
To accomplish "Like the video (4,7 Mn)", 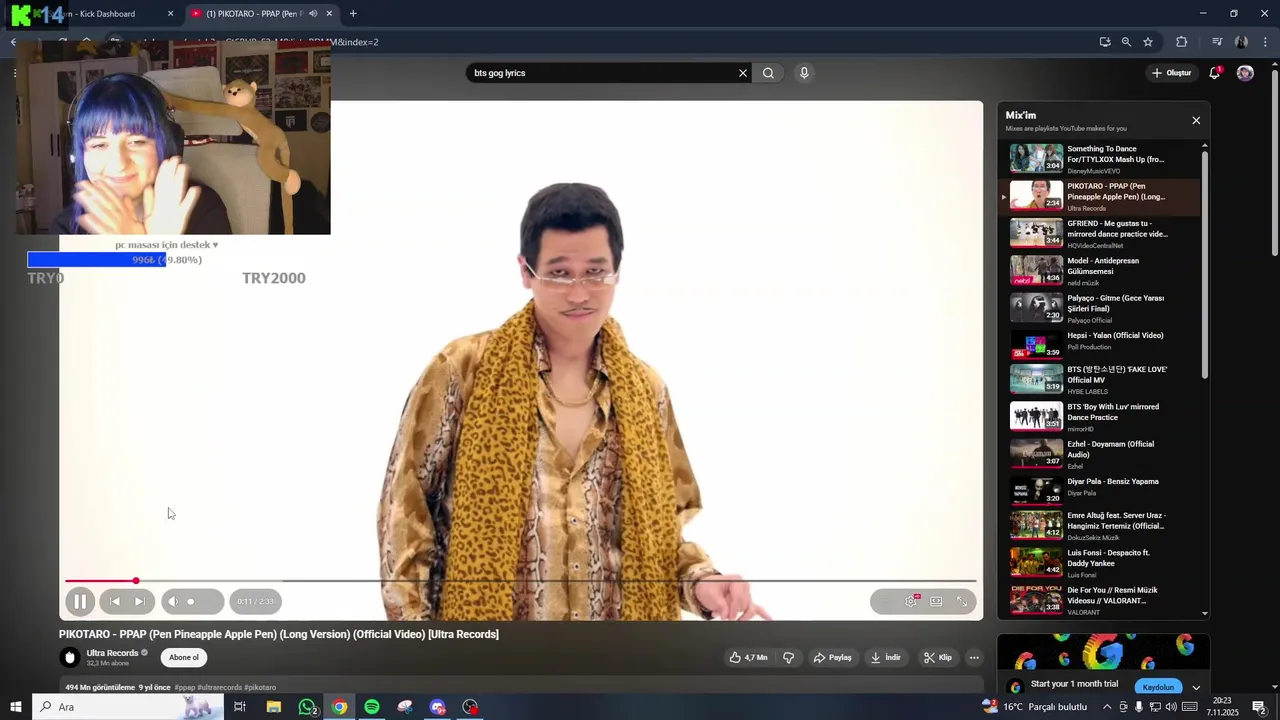I will [748, 657].
